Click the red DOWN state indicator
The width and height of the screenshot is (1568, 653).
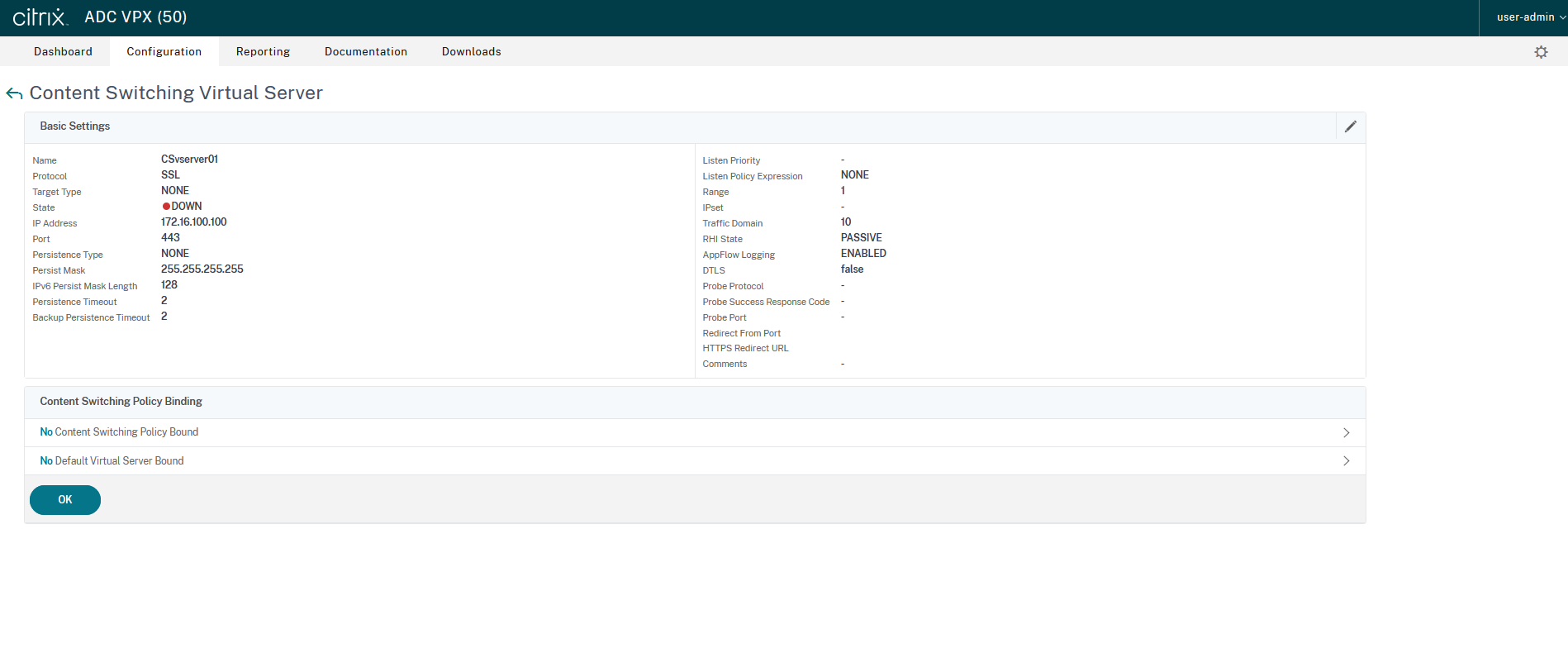tap(166, 207)
